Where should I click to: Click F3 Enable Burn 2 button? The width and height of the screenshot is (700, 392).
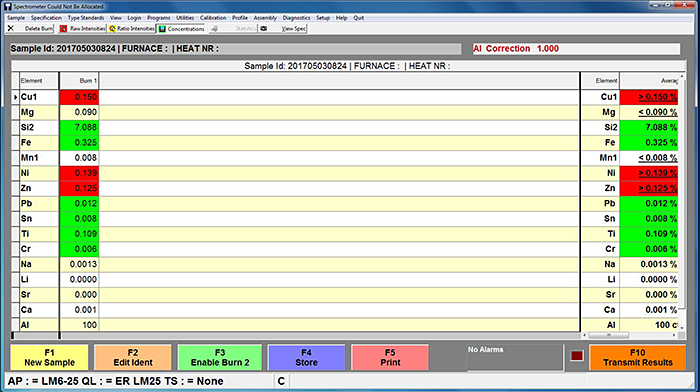[x=220, y=358]
